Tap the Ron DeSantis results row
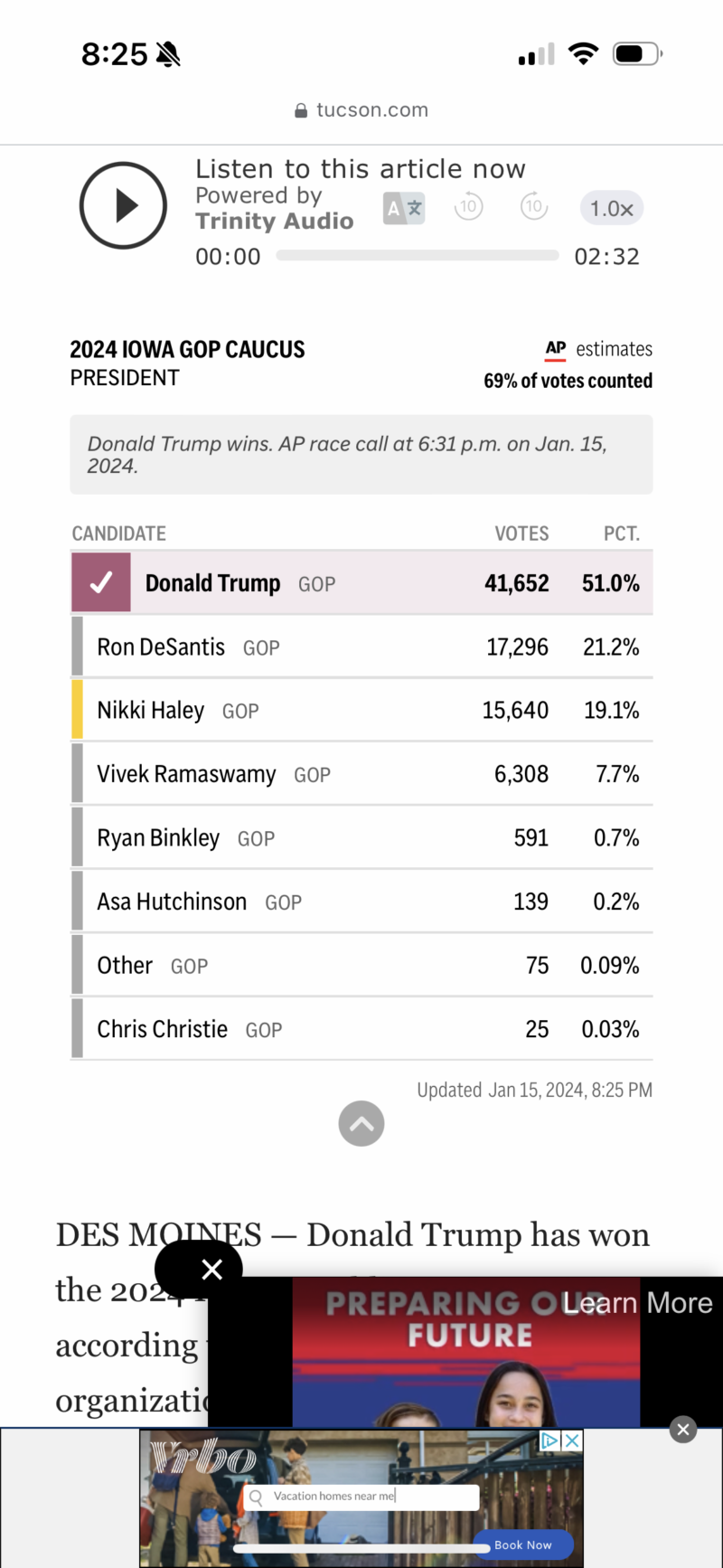The width and height of the screenshot is (723, 1568). coord(361,647)
